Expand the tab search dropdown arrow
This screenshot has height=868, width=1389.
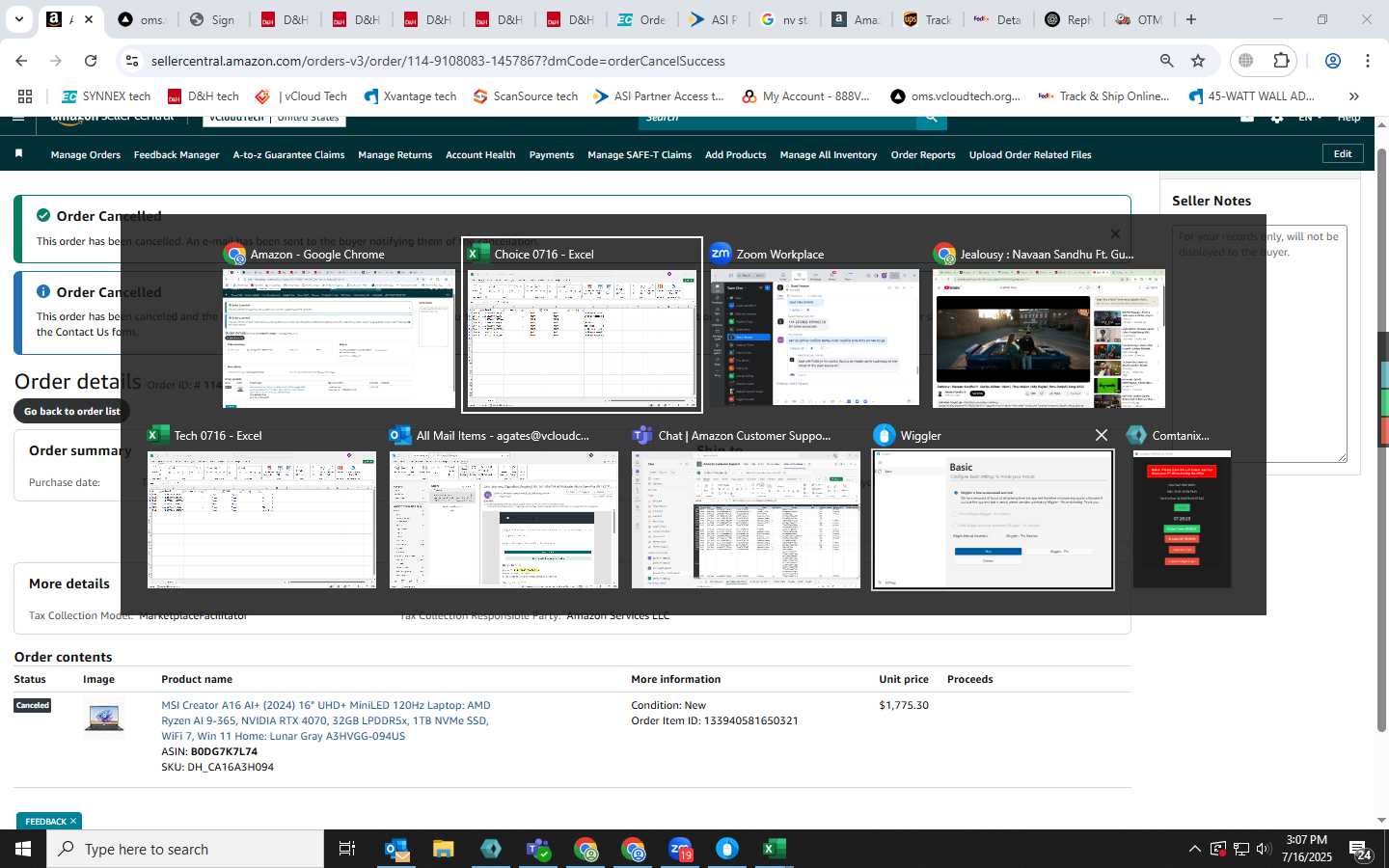pyautogui.click(x=18, y=19)
